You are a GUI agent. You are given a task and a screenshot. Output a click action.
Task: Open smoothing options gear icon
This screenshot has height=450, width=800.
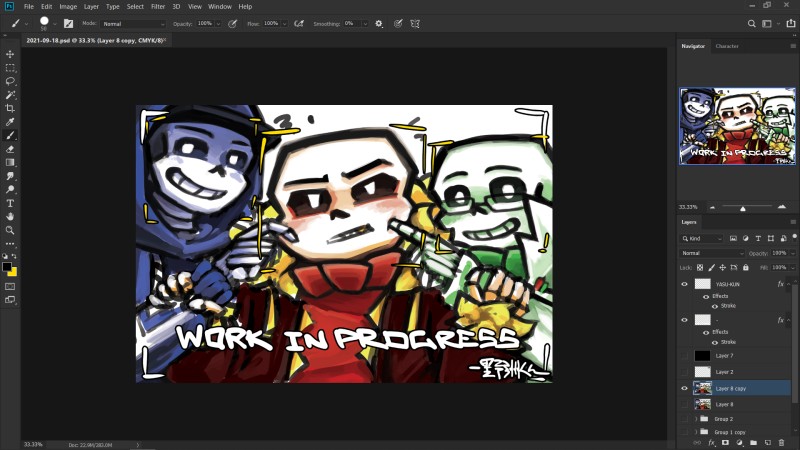click(x=379, y=23)
